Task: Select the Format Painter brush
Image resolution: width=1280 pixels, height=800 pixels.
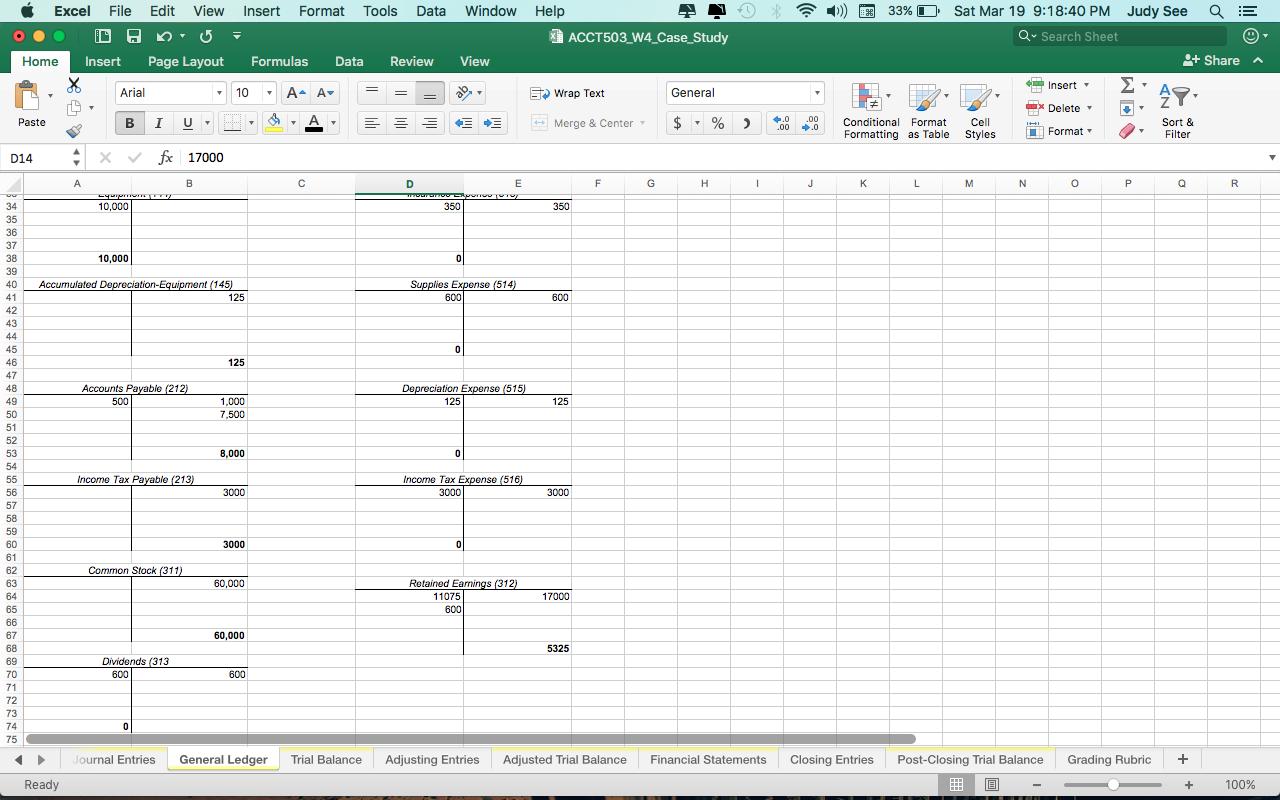Action: click(x=74, y=131)
